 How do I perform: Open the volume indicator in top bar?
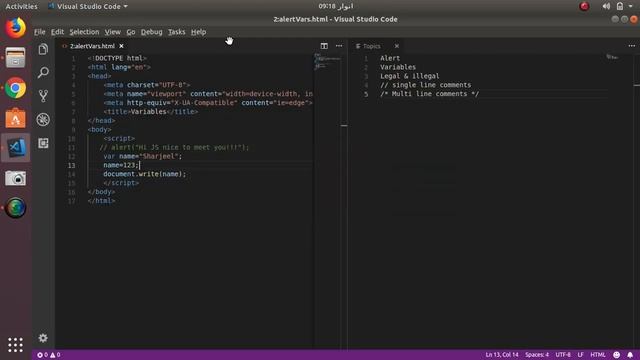pyautogui.click(x=606, y=6)
